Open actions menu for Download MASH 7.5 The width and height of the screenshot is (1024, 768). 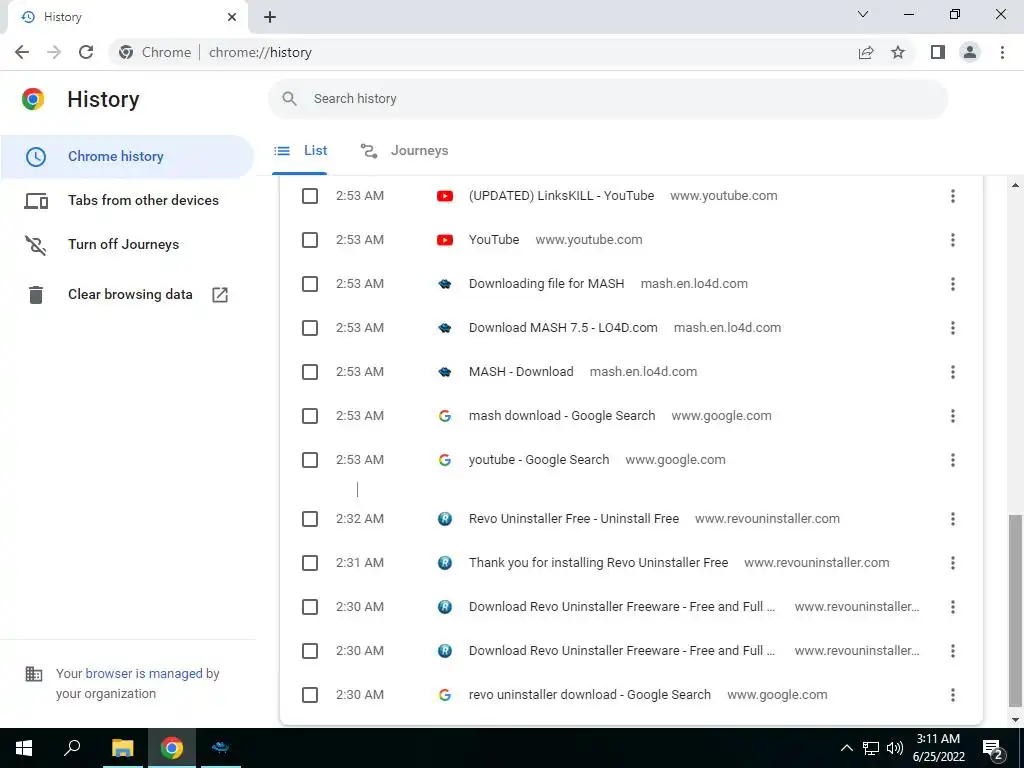point(953,328)
